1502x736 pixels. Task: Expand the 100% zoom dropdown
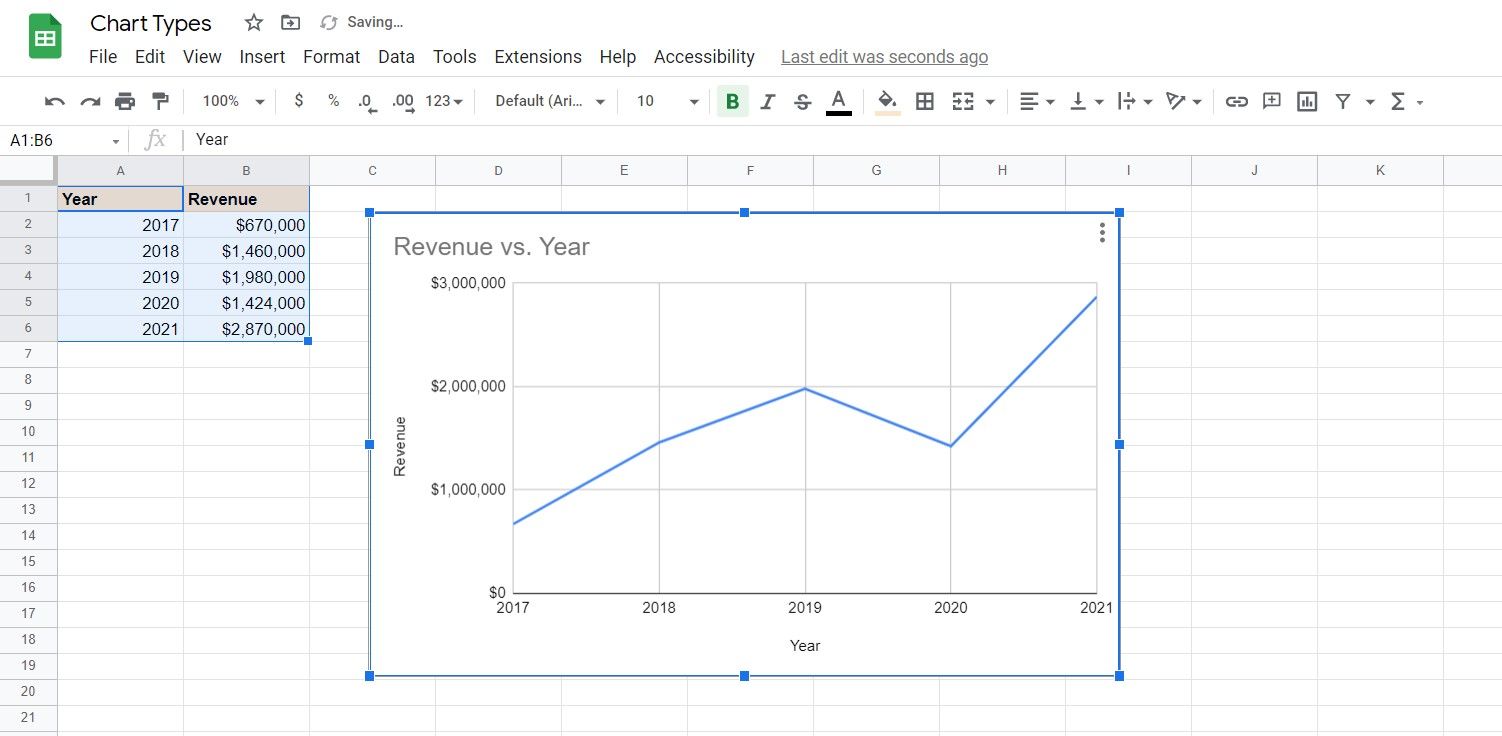(x=233, y=101)
